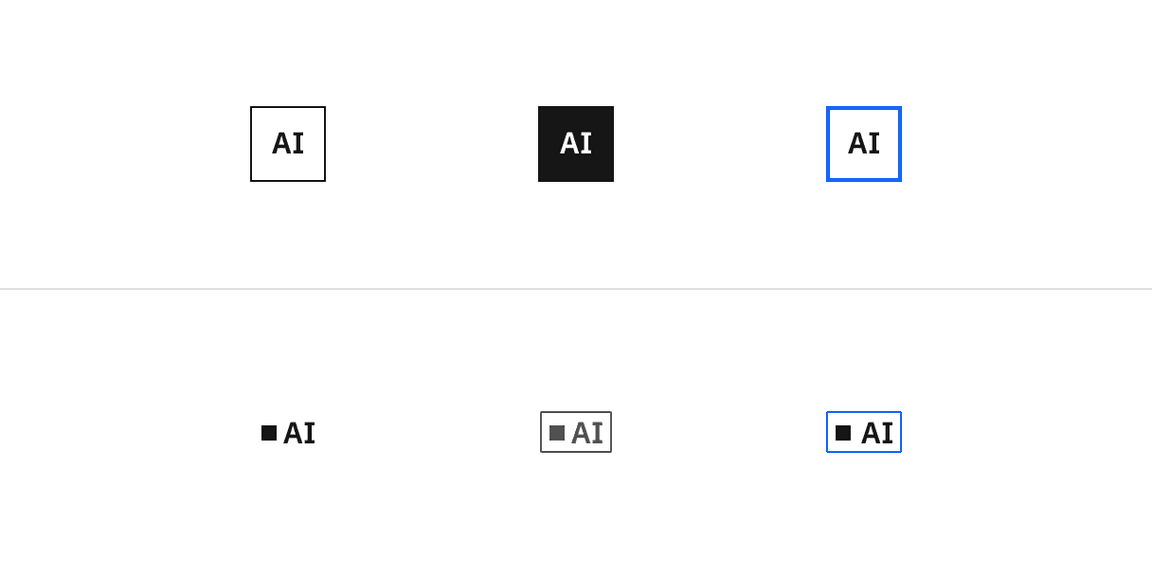Image resolution: width=1152 pixels, height=576 pixels.
Task: Expand the plain AI label variant
Action: click(288, 432)
